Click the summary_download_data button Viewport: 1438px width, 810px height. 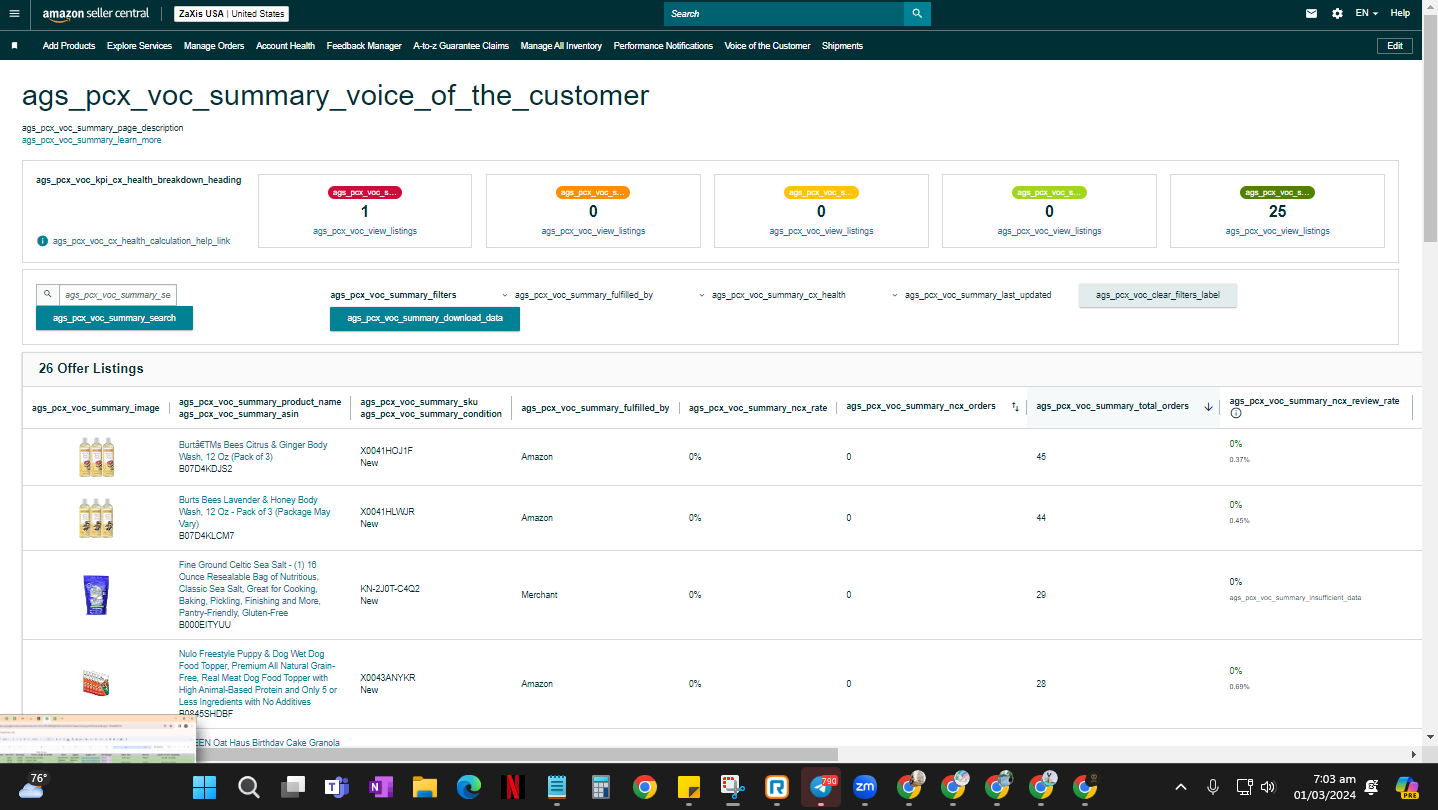(425, 318)
